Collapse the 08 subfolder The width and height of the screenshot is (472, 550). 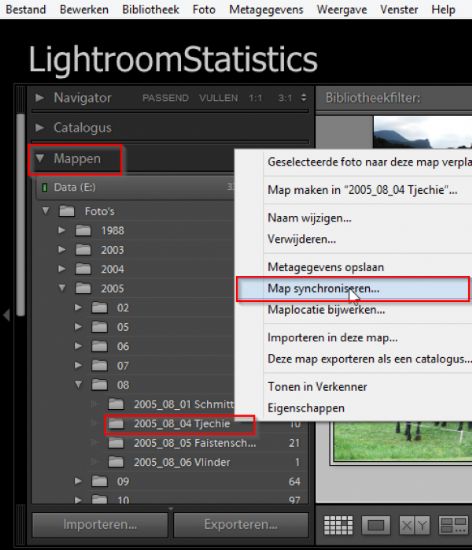(x=79, y=384)
